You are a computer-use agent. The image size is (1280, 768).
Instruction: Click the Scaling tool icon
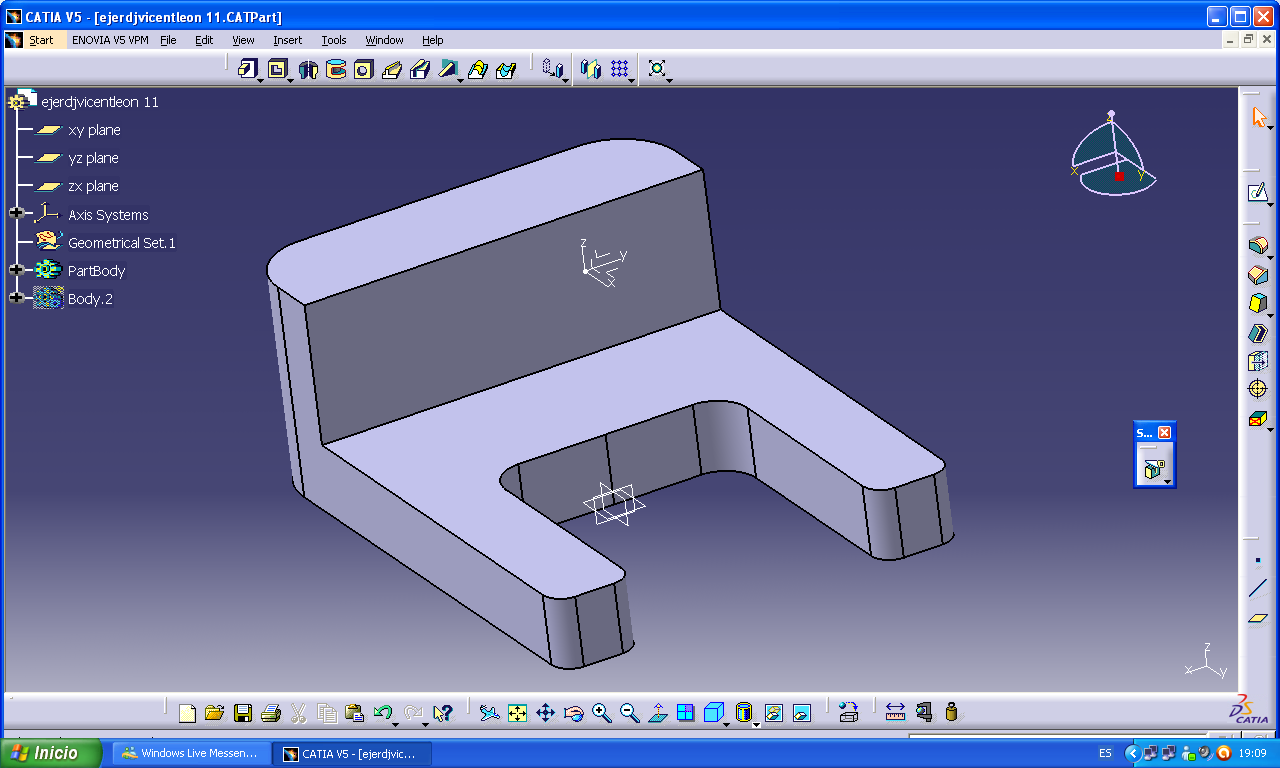click(657, 69)
